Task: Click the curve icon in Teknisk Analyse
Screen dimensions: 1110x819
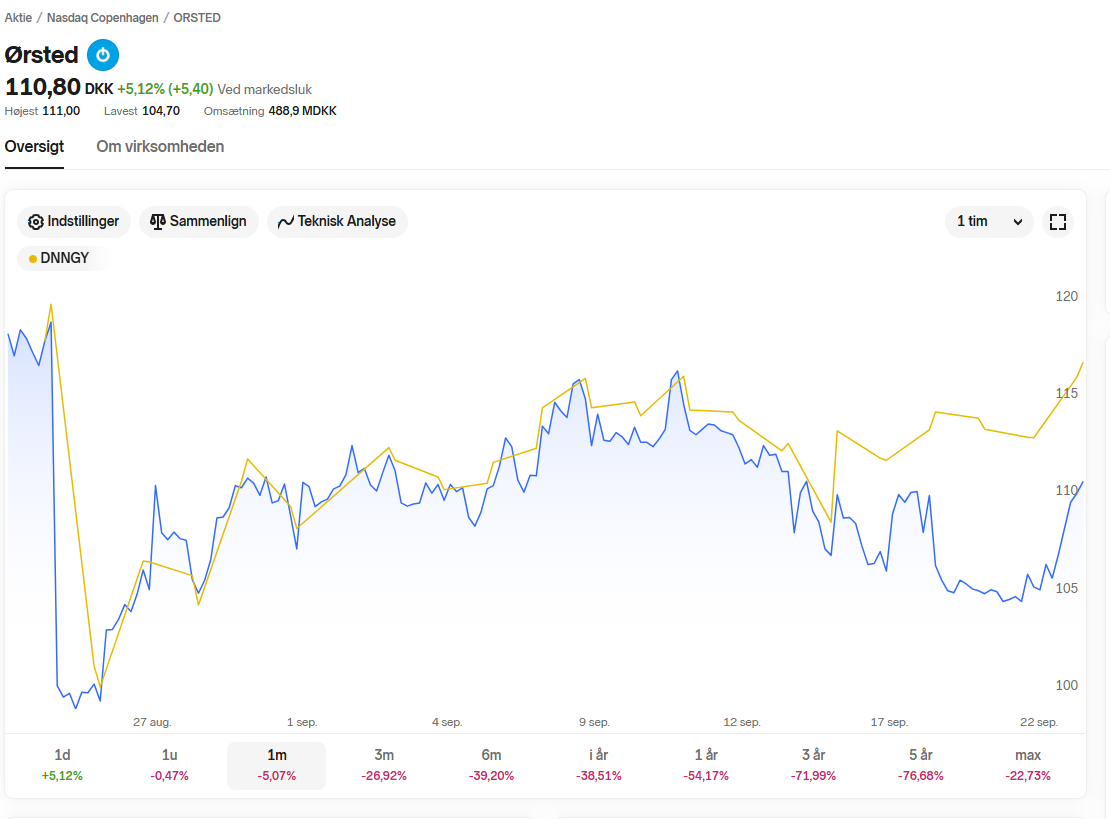Action: [x=285, y=222]
